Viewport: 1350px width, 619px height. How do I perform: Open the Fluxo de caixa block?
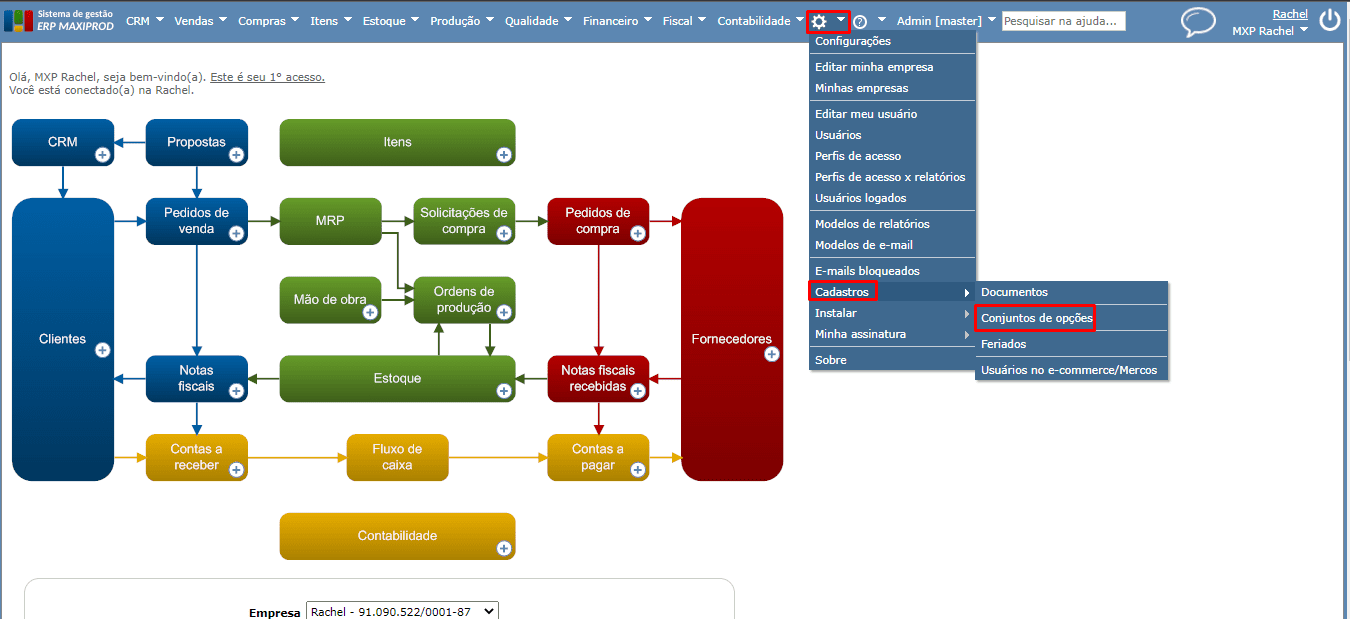[x=397, y=457]
